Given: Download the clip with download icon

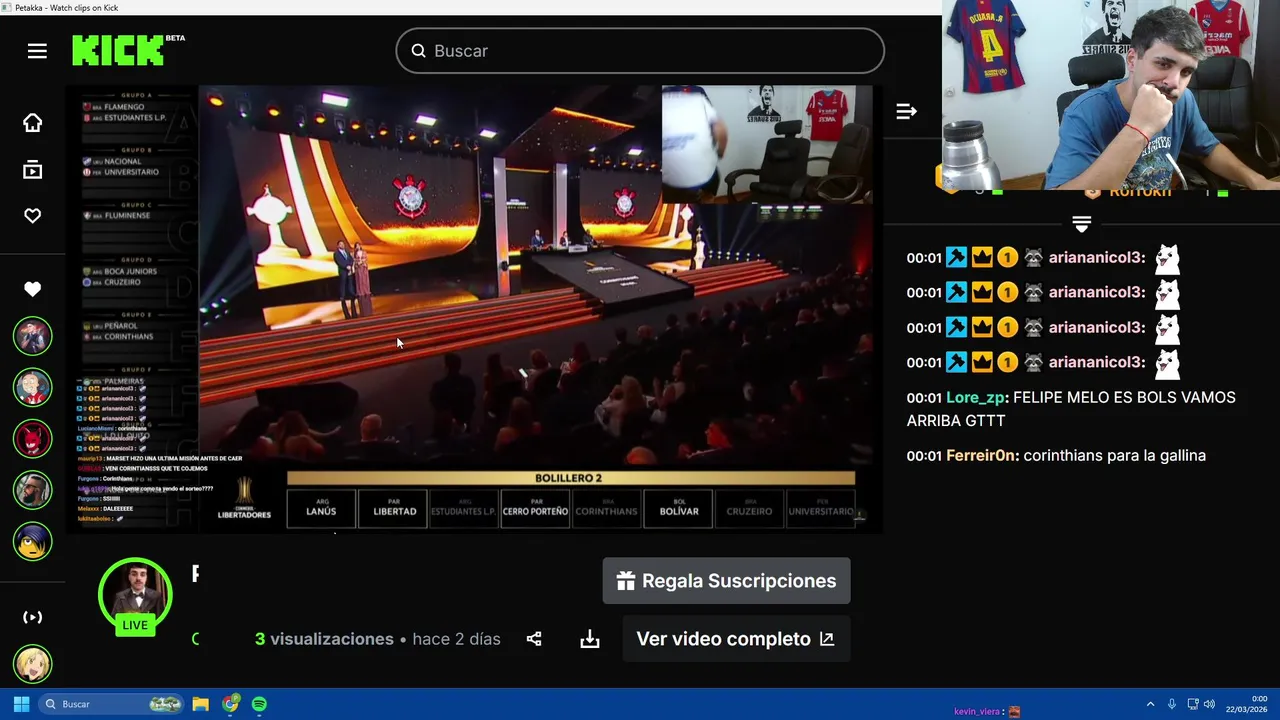Looking at the screenshot, I should pos(590,639).
